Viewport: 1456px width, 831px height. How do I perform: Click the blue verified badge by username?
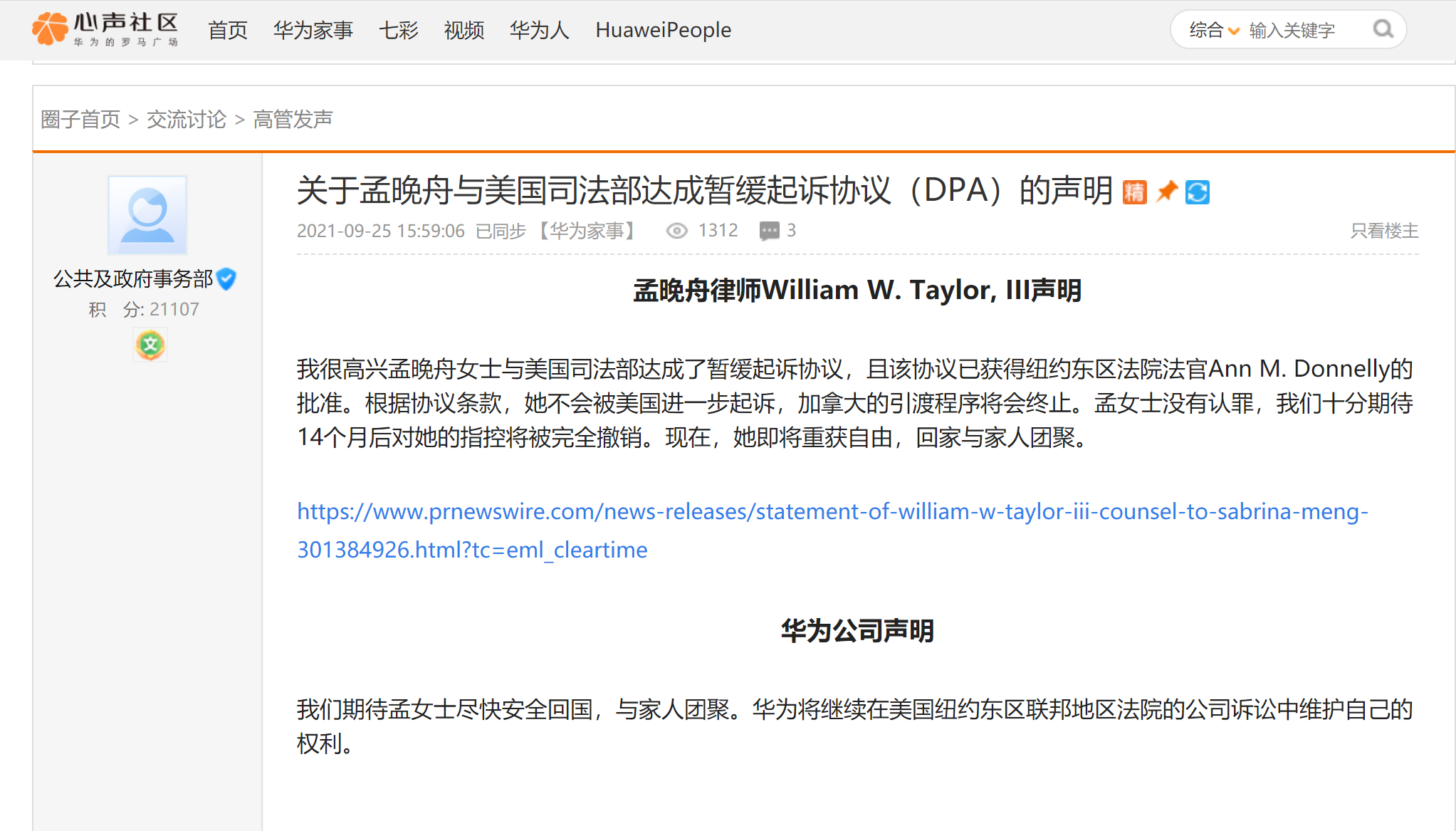[226, 278]
